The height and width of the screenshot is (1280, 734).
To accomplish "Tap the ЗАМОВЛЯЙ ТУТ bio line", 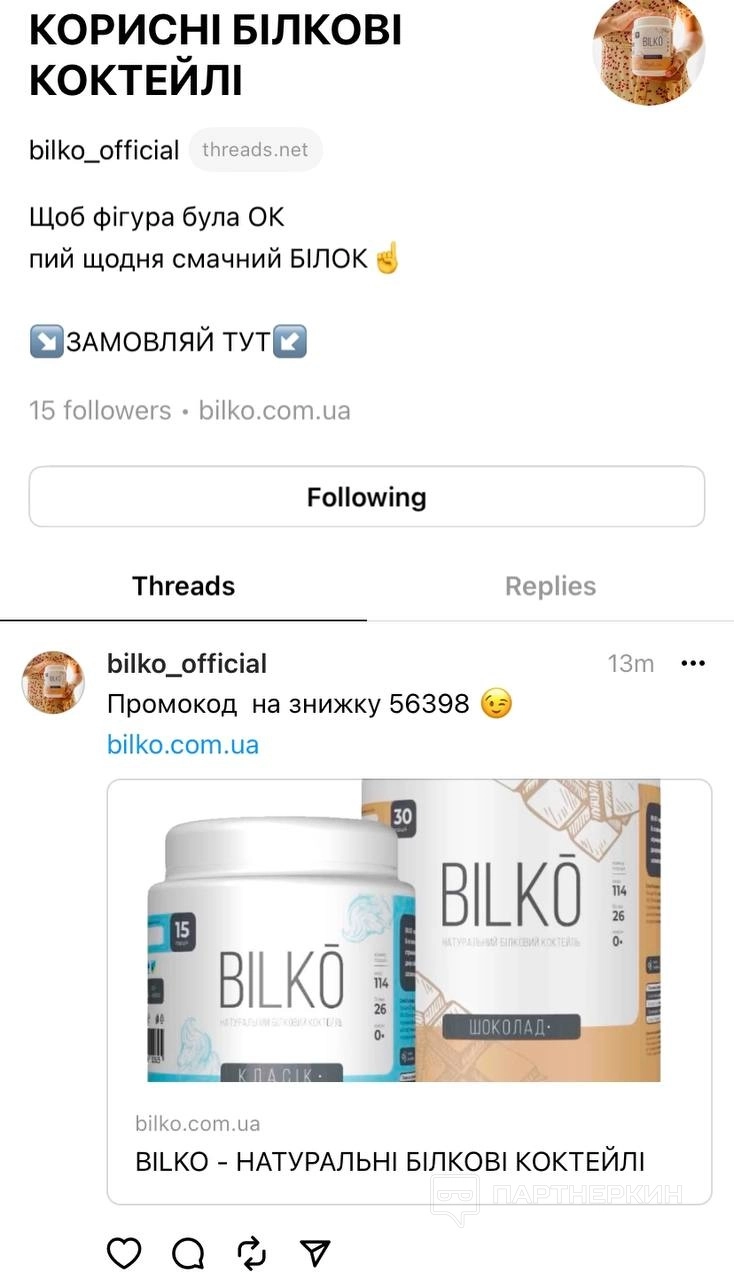I will click(168, 342).
